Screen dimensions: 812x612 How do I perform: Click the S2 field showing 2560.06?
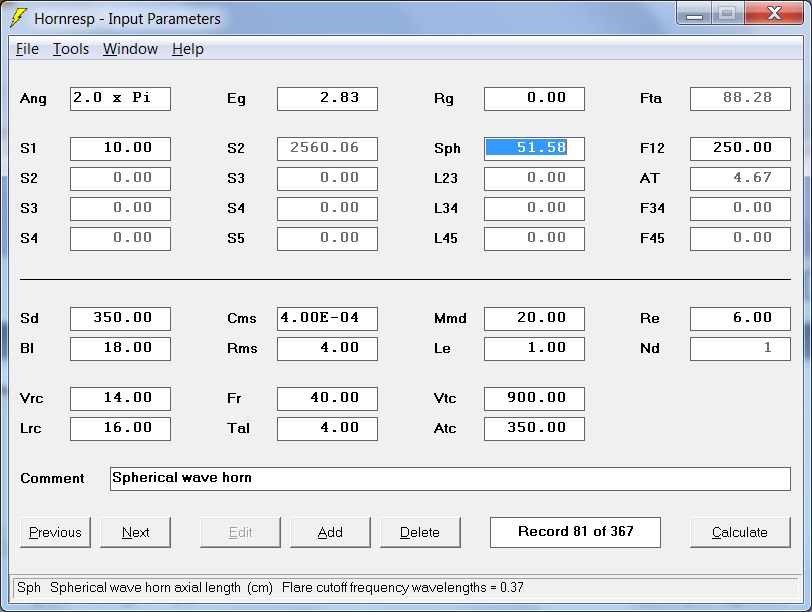click(x=327, y=149)
